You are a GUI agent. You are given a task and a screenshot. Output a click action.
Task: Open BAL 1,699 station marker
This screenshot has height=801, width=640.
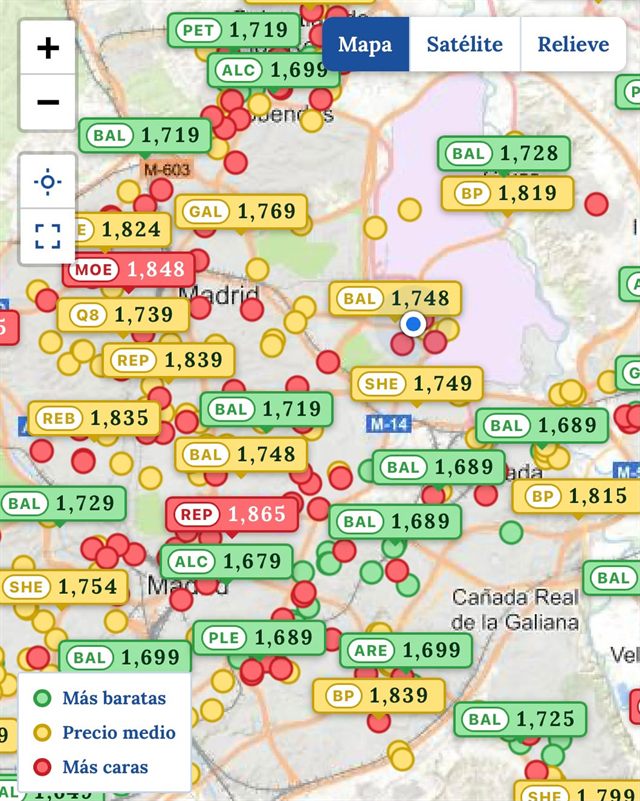point(125,657)
